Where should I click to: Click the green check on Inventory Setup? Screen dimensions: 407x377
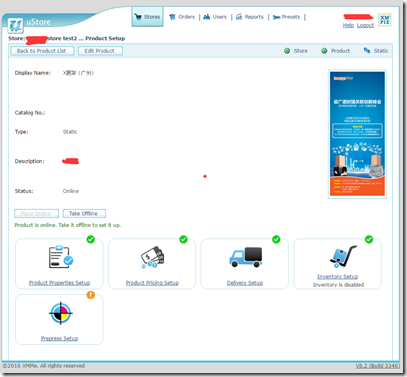coord(369,239)
